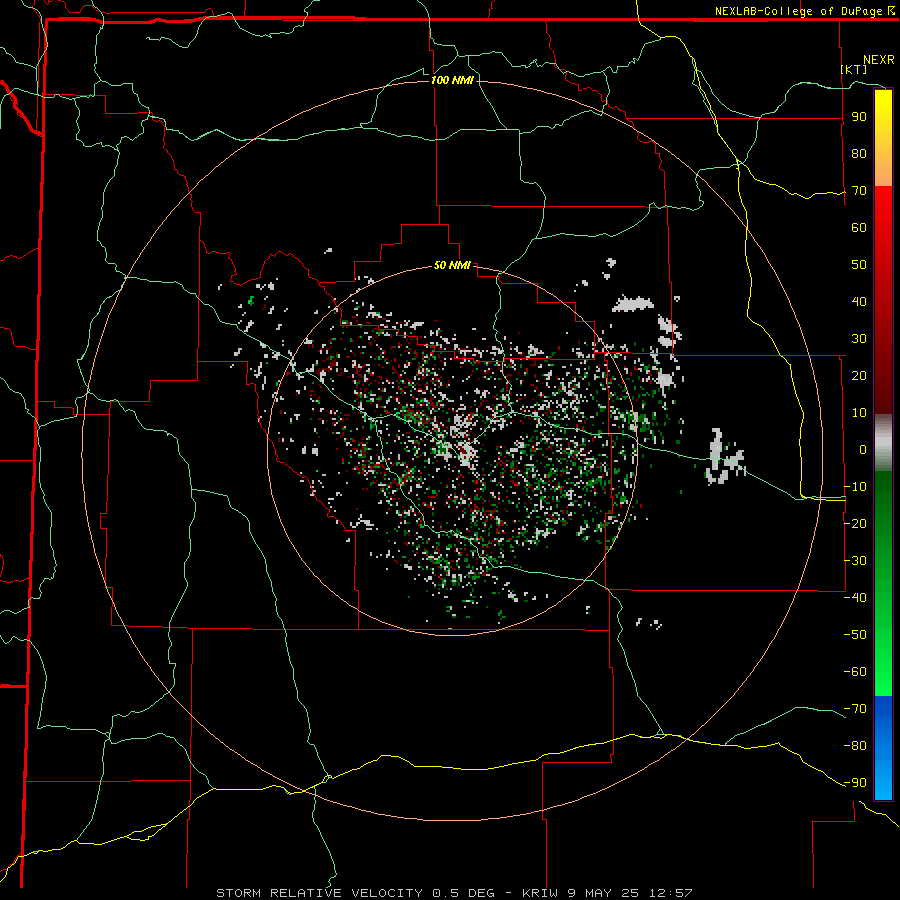This screenshot has height=900, width=900.
Task: Click the gray zero-velocity segment of the color bar
Action: point(883,443)
